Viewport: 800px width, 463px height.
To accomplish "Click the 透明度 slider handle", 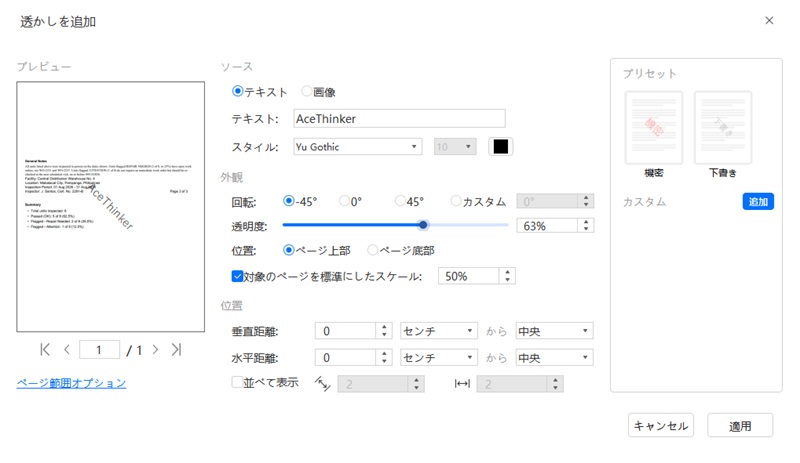I will tap(423, 225).
